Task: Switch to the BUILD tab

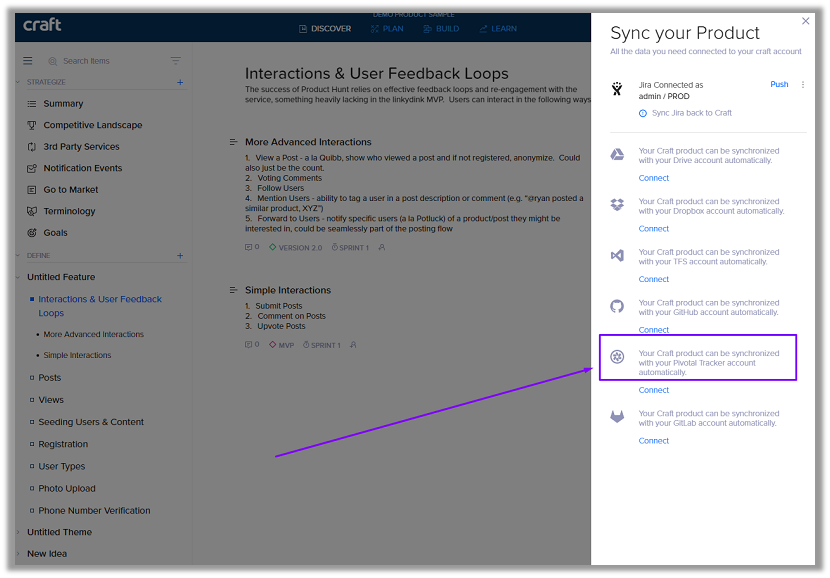Action: [x=441, y=29]
